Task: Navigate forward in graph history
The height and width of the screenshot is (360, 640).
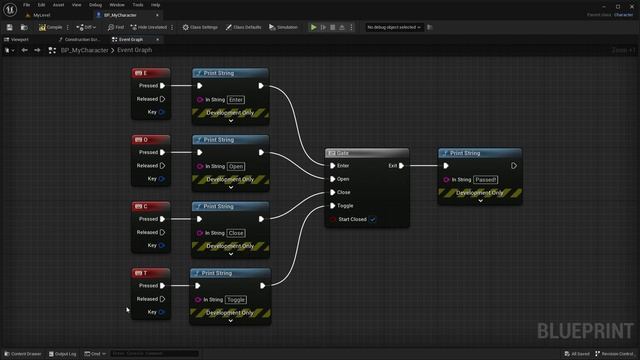Action: (37, 50)
